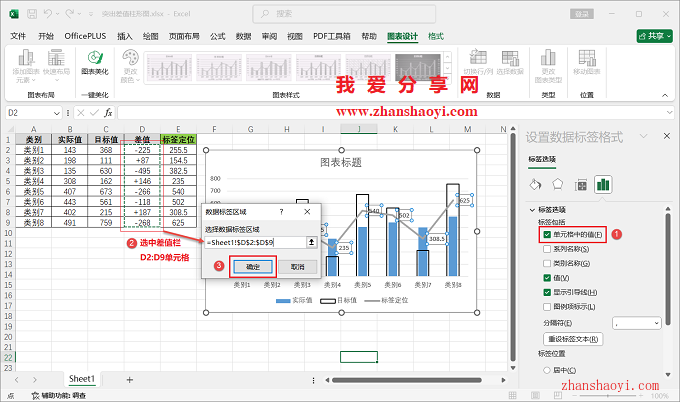Open Name Box dropdown arrow
680x402 pixels.
pyautogui.click(x=56, y=113)
